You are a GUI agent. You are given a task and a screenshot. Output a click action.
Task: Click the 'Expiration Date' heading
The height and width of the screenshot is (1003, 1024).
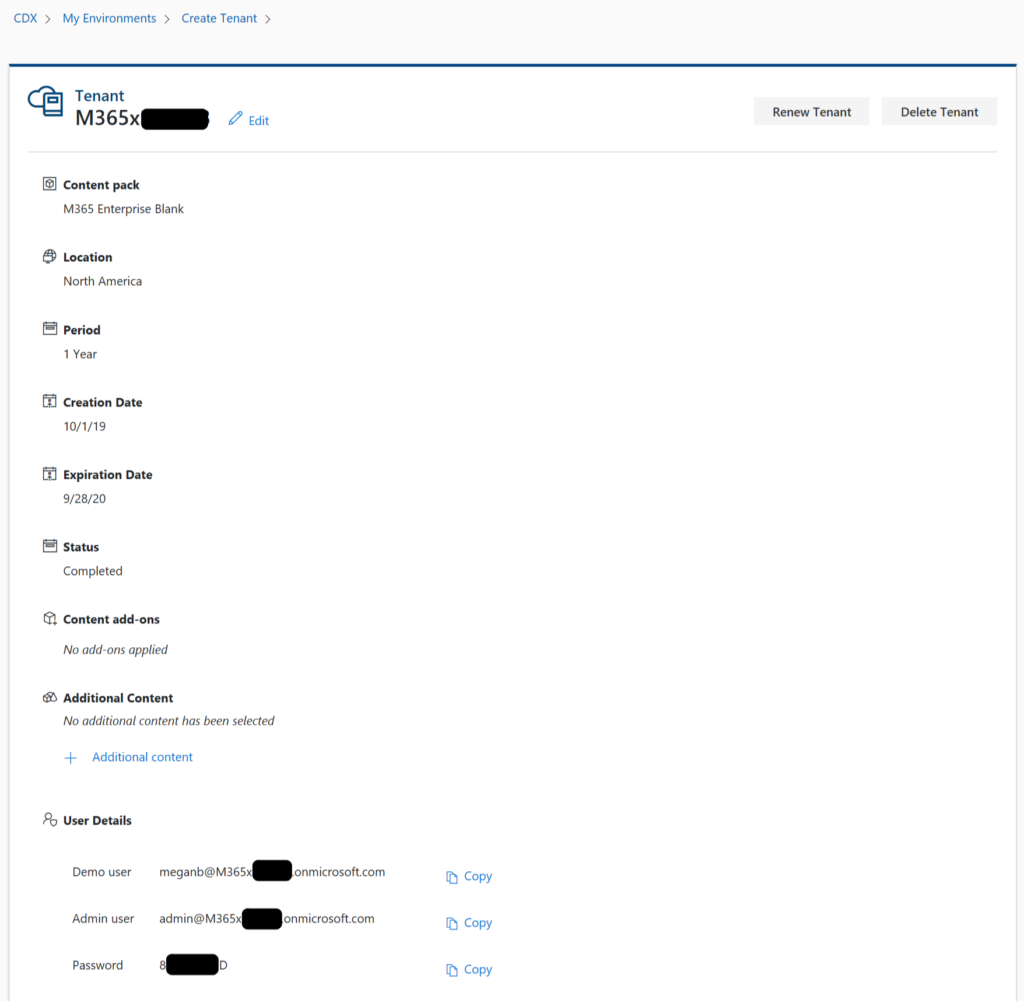pos(108,475)
